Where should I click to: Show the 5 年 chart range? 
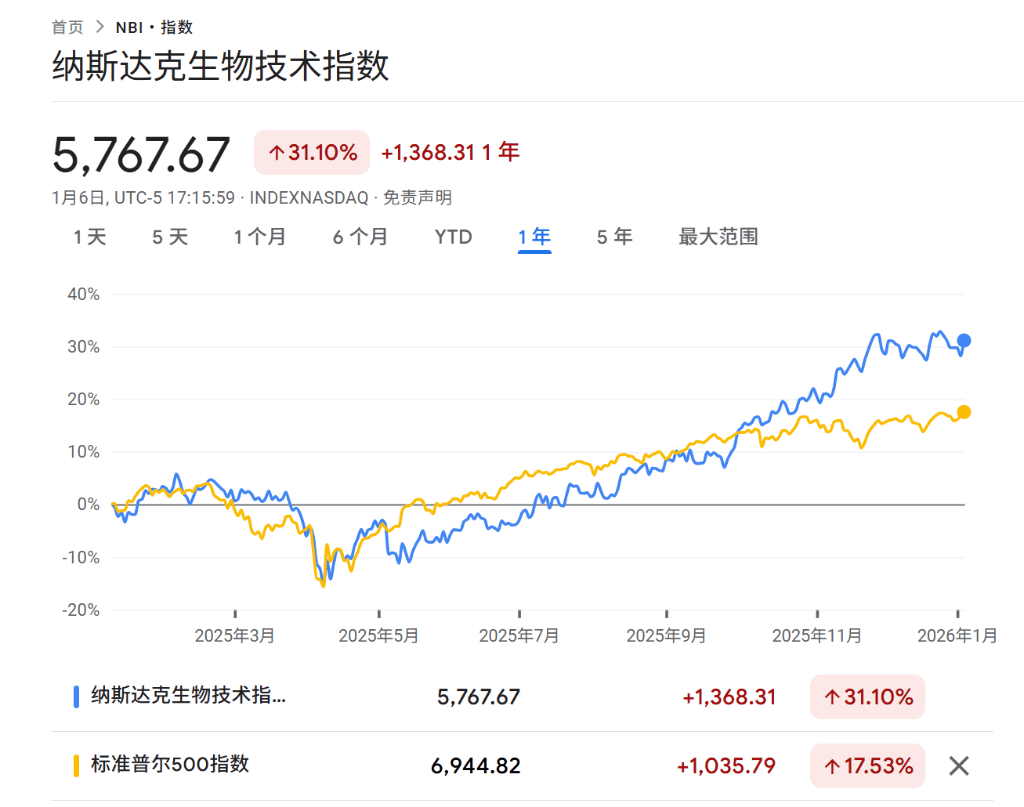[x=614, y=237]
